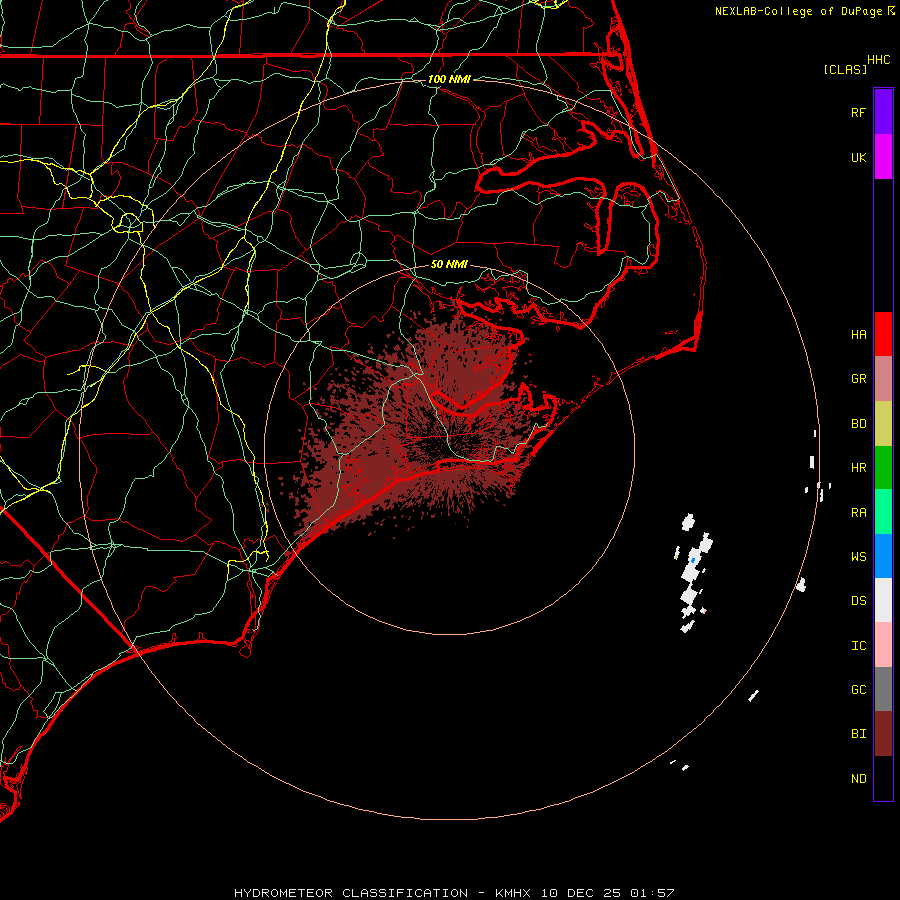This screenshot has height=900, width=900.
Task: Click the "BD" legend label
Action: click(858, 424)
